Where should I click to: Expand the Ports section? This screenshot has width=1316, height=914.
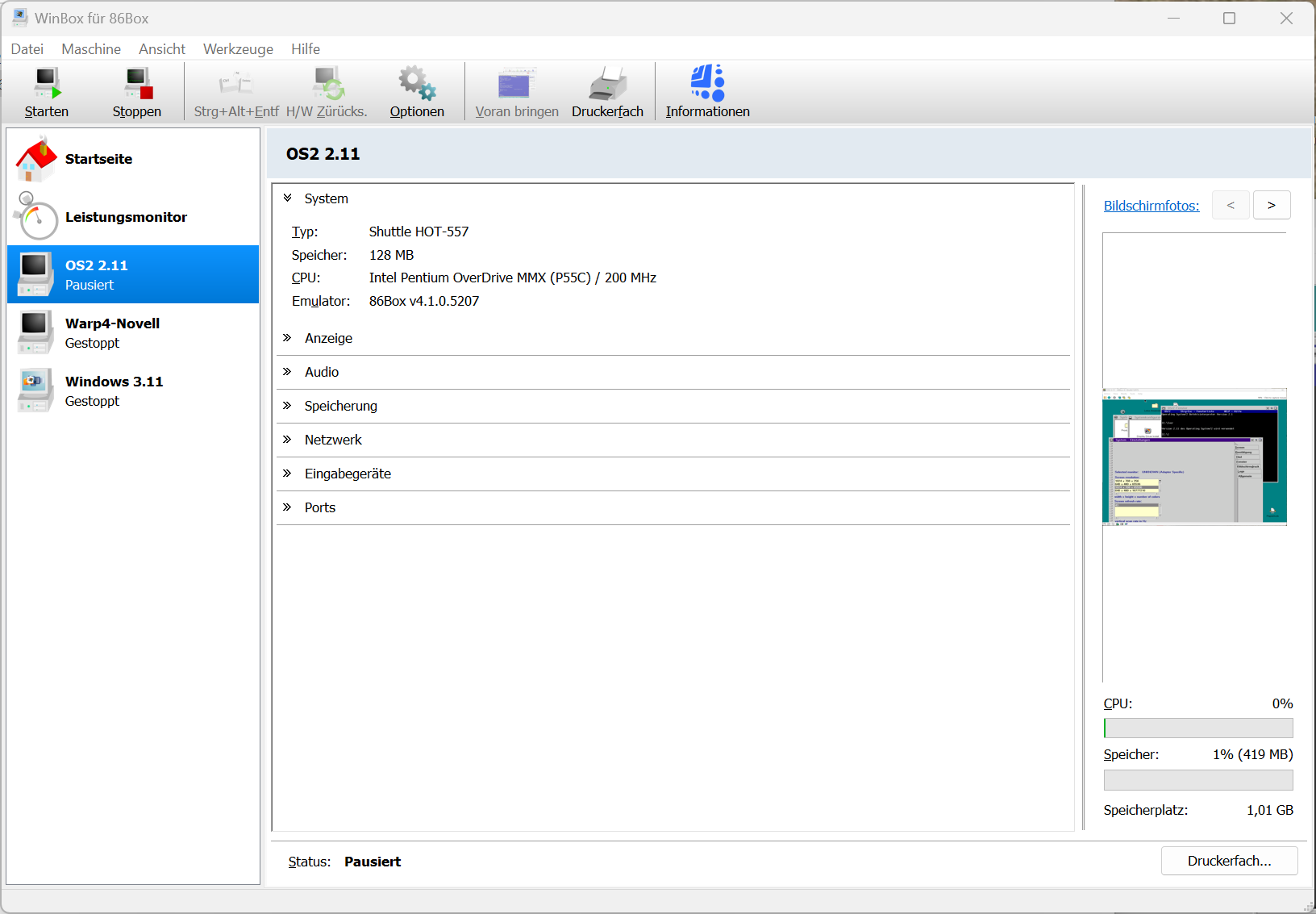pos(287,507)
